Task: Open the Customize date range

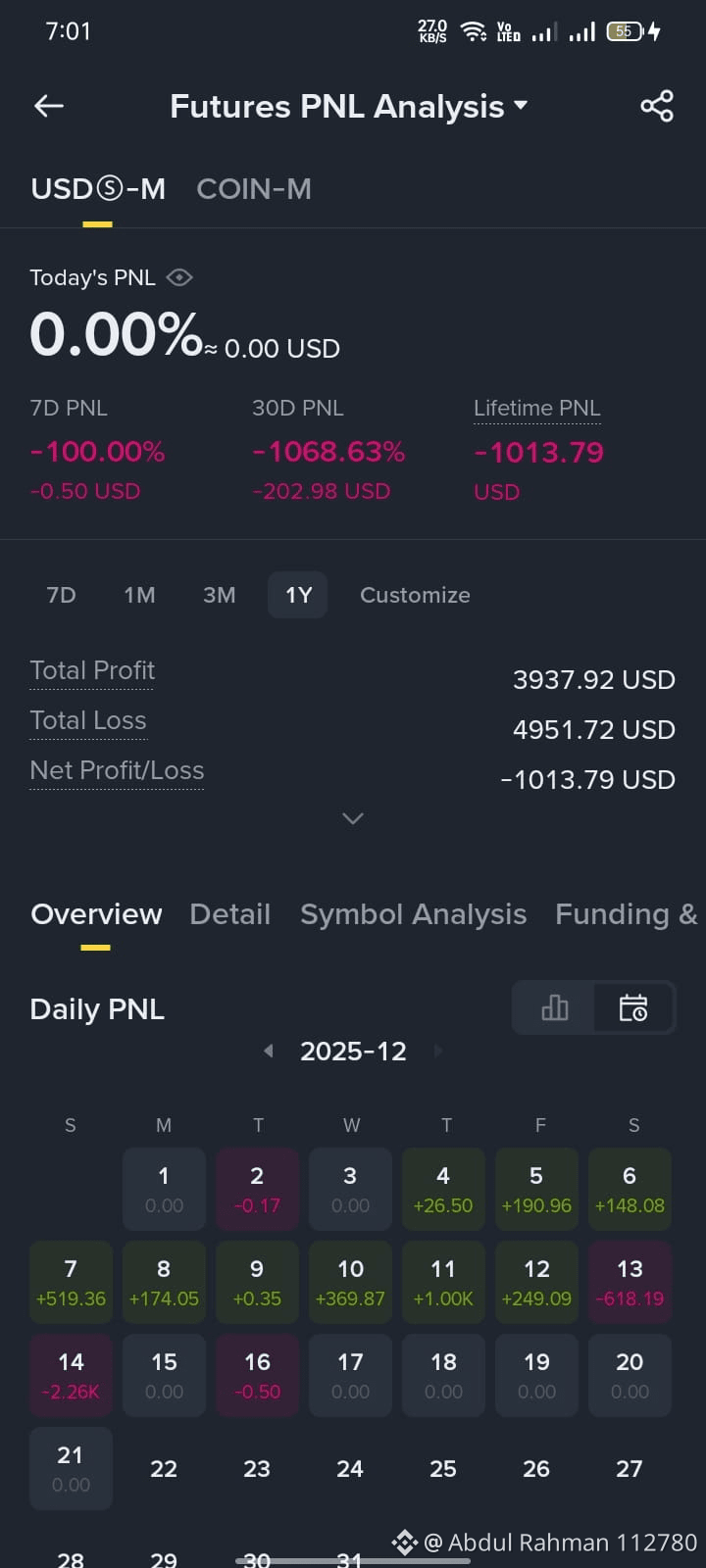Action: click(415, 595)
